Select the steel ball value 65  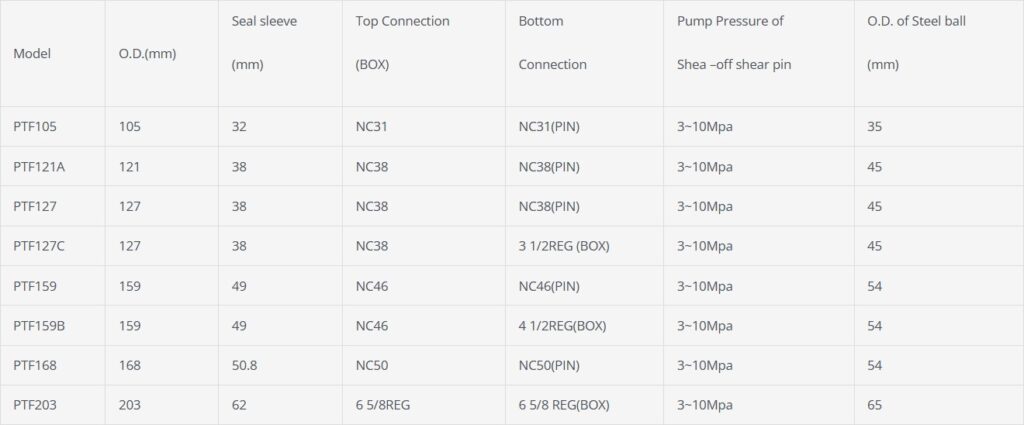875,405
